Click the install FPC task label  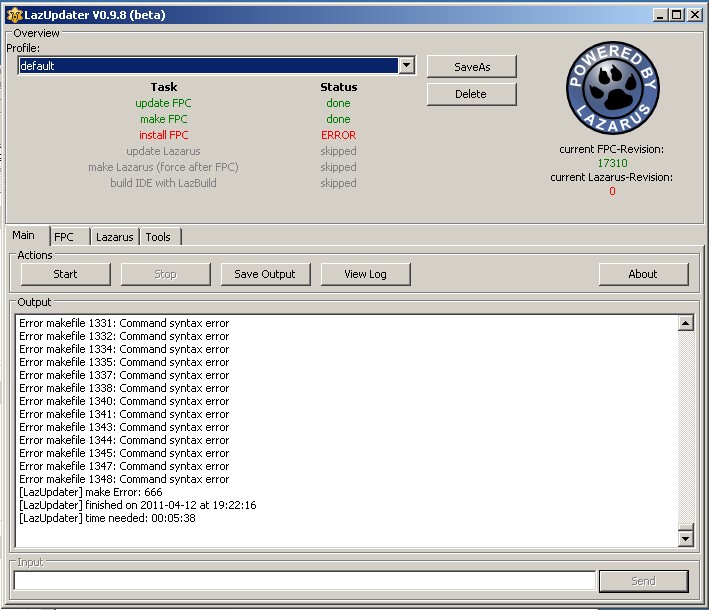click(164, 135)
